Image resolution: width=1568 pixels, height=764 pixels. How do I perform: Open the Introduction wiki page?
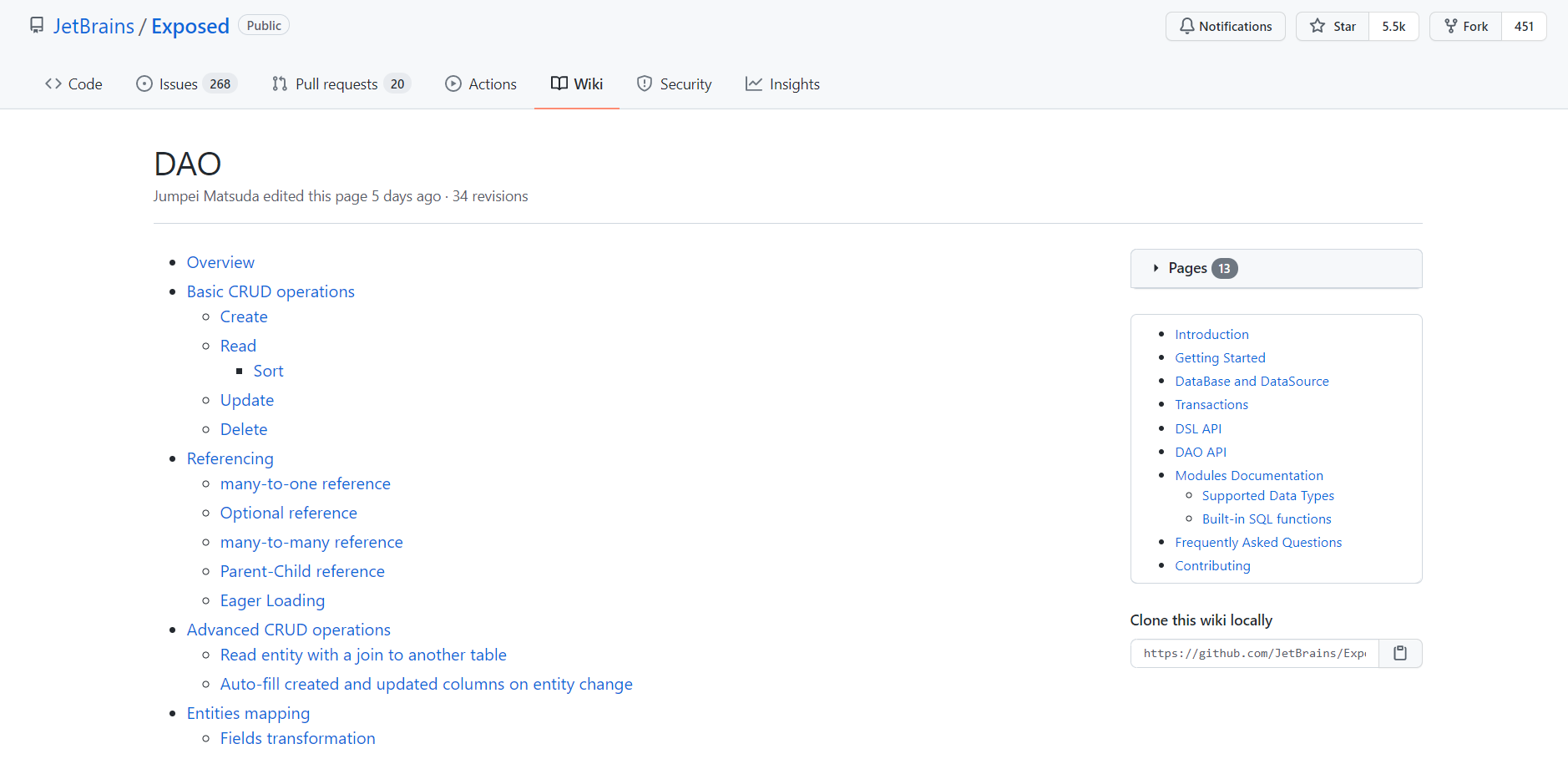pyautogui.click(x=1211, y=334)
